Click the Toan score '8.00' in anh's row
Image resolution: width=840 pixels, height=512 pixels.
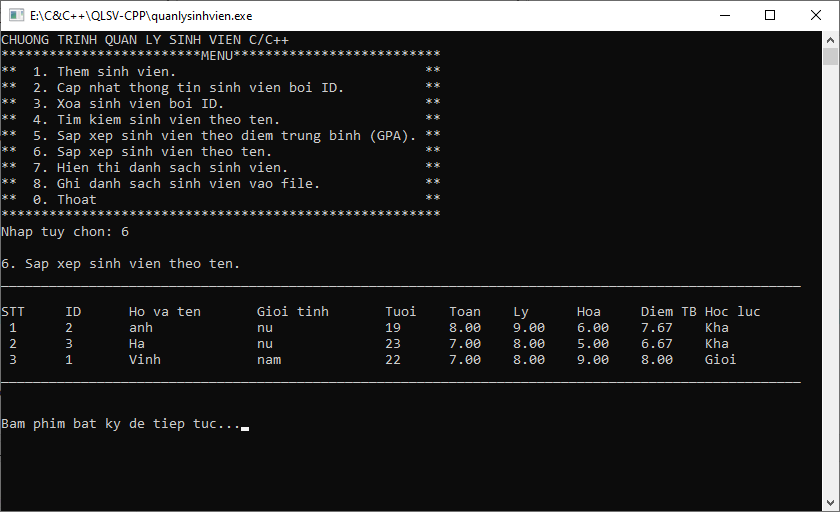coord(465,328)
